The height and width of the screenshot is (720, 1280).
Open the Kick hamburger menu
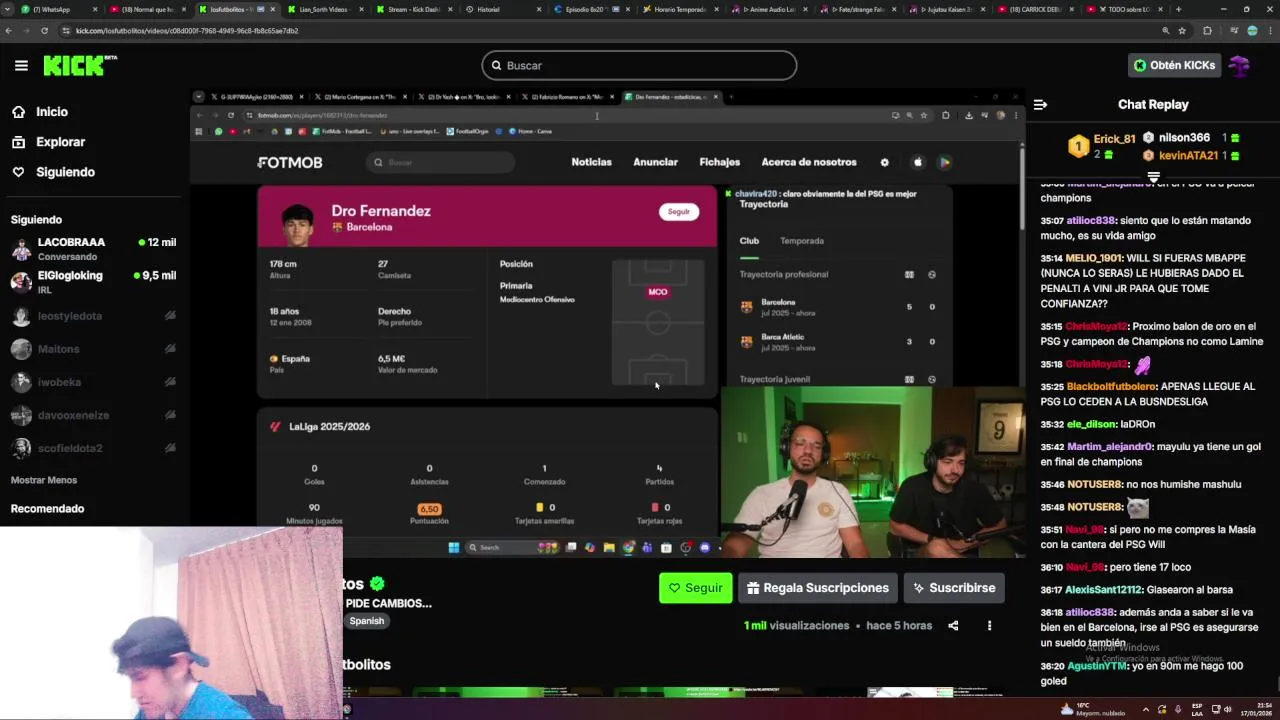click(21, 65)
